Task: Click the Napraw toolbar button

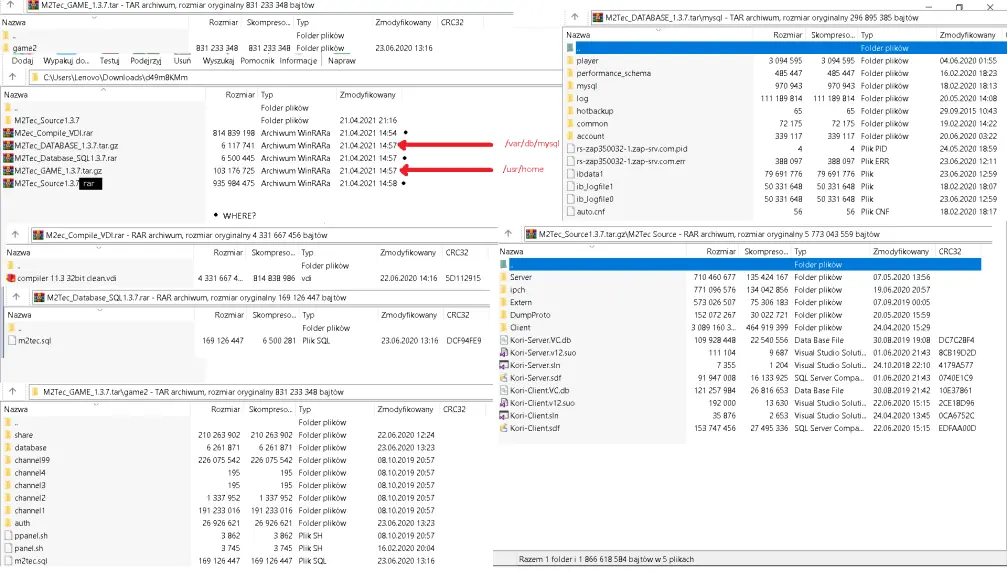Action: click(x=341, y=61)
